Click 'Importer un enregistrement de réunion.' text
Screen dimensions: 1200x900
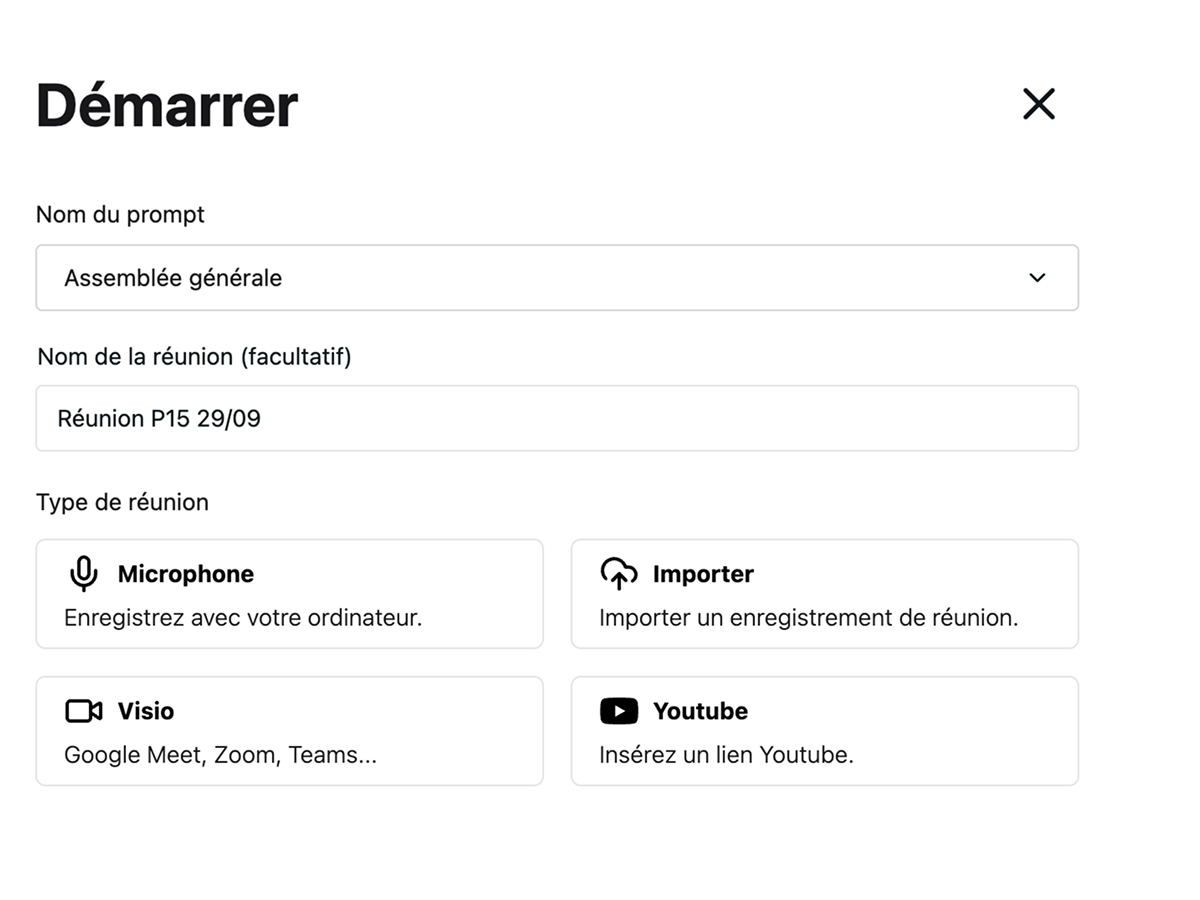click(x=808, y=618)
